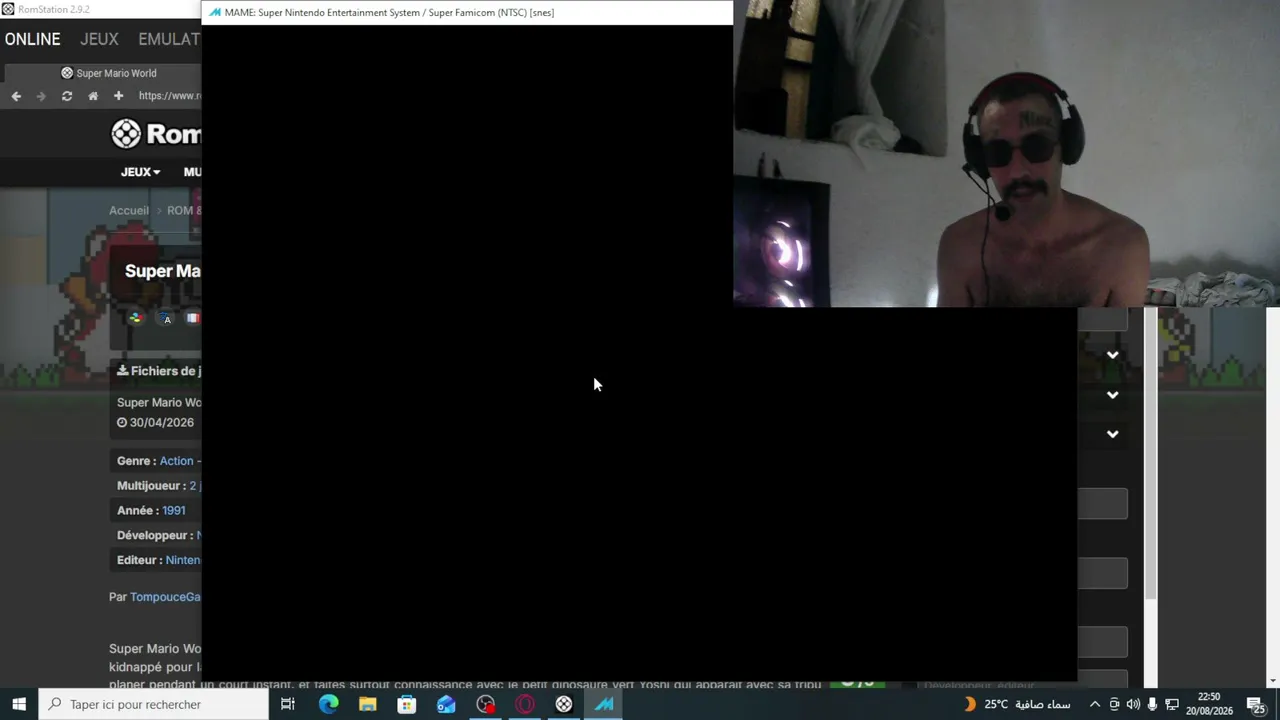Open the weather widget showing 25°C

(x=1016, y=704)
